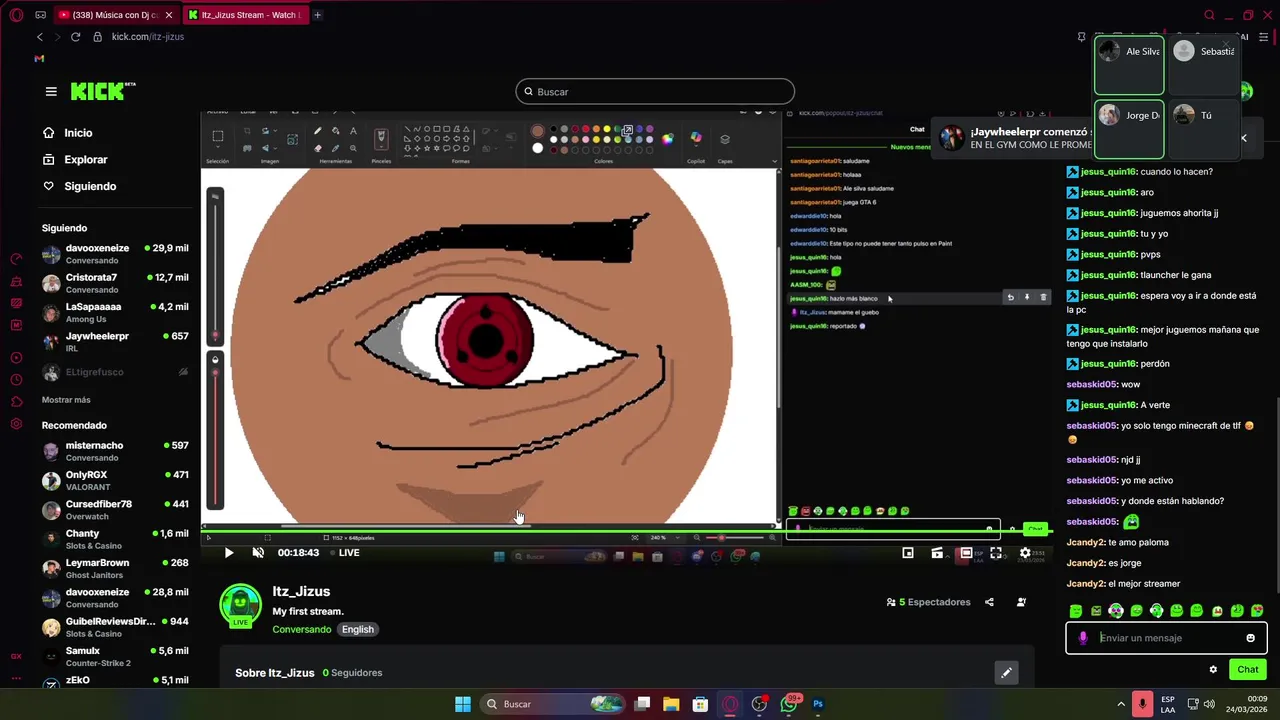The height and width of the screenshot is (720, 1280).
Task: Expand Mostrar más in following list
Action: pos(66,400)
